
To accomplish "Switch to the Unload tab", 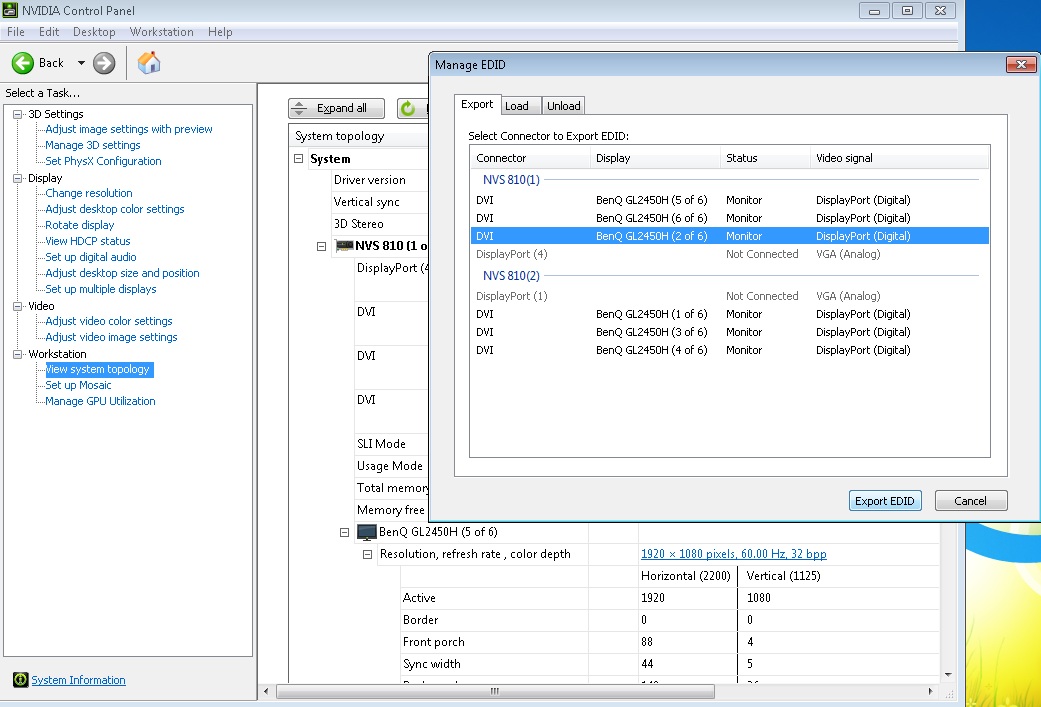I will click(564, 106).
